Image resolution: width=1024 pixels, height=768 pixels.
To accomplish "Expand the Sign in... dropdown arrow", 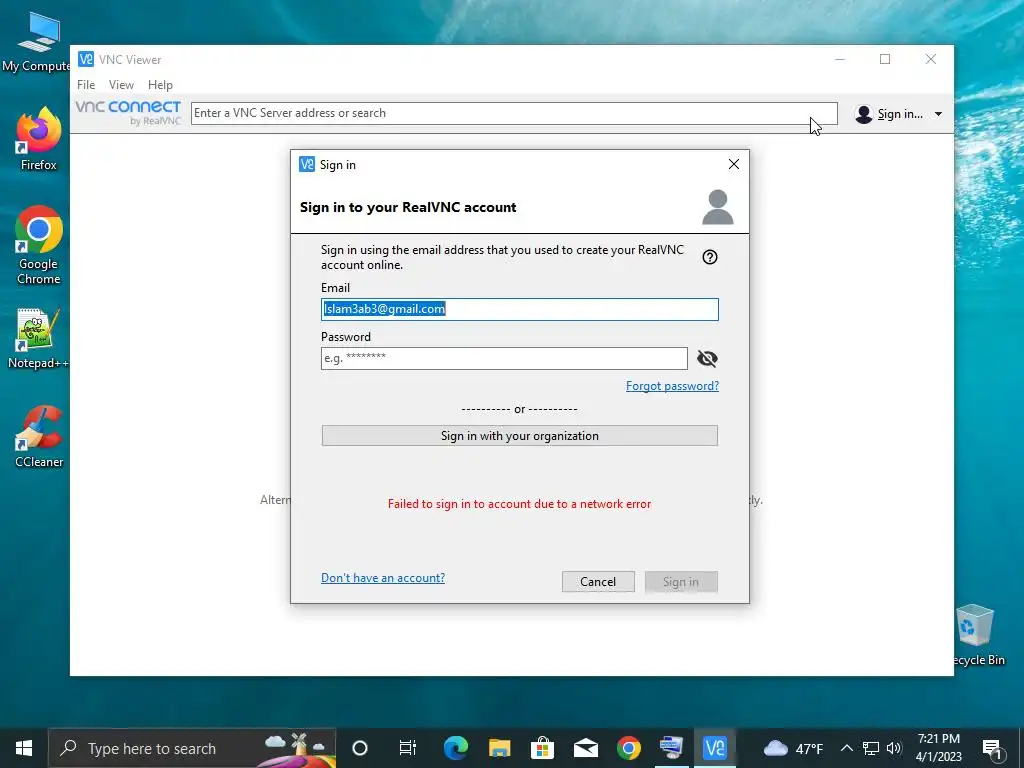I will (938, 114).
